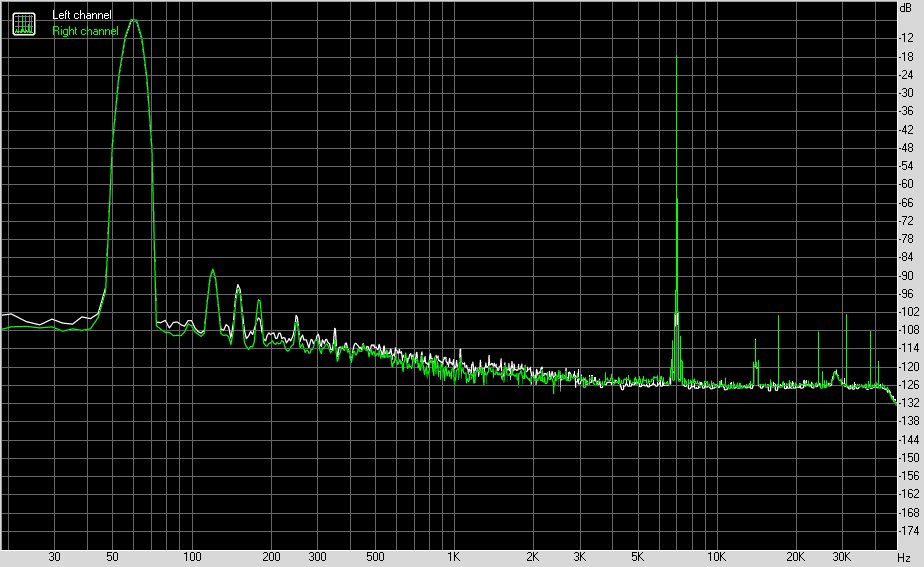
Task: Click the '300' frequency axis label
Action: point(318,557)
